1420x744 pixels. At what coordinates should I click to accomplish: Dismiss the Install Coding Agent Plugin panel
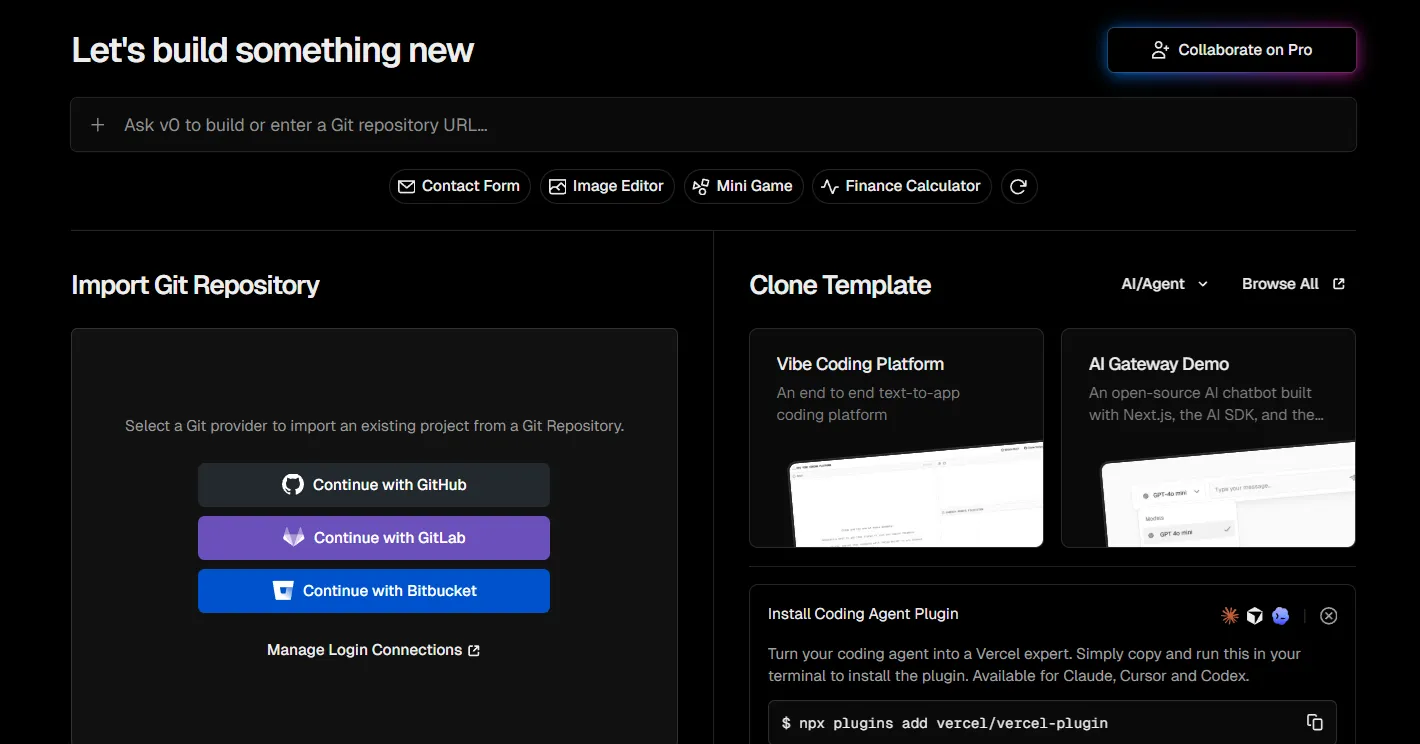coord(1329,616)
